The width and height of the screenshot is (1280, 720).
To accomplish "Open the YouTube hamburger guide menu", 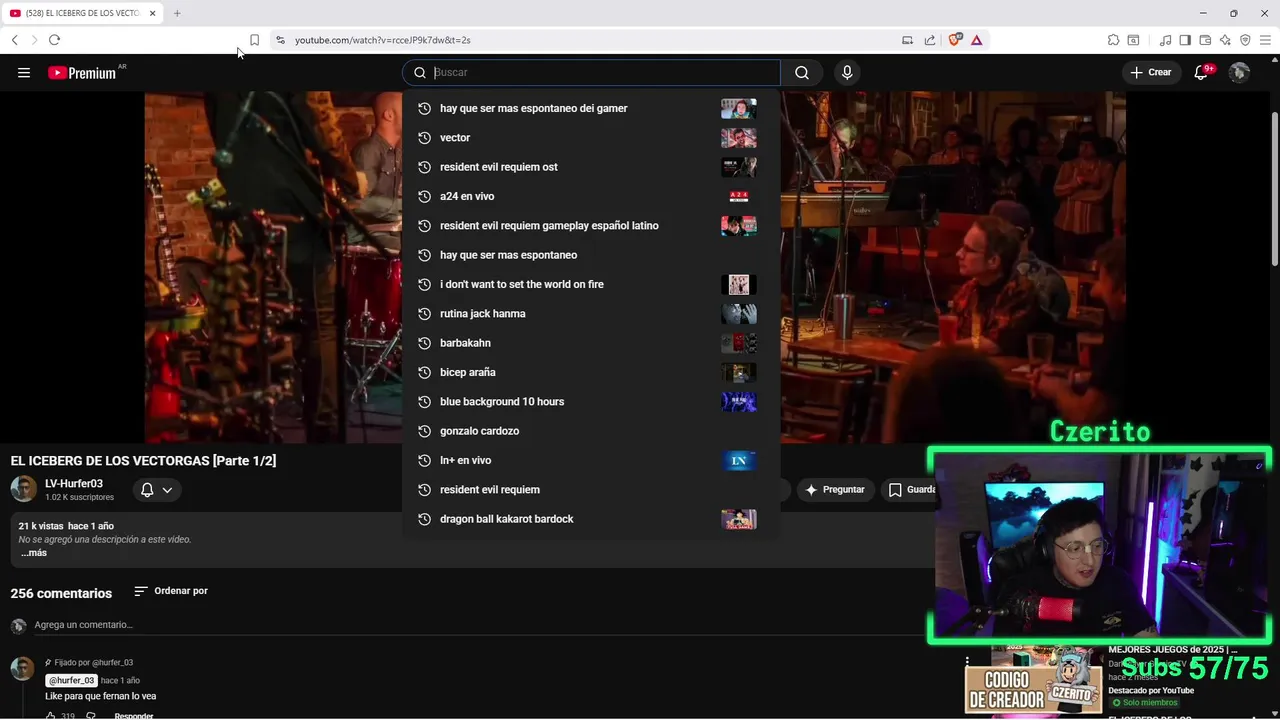I will 24,72.
